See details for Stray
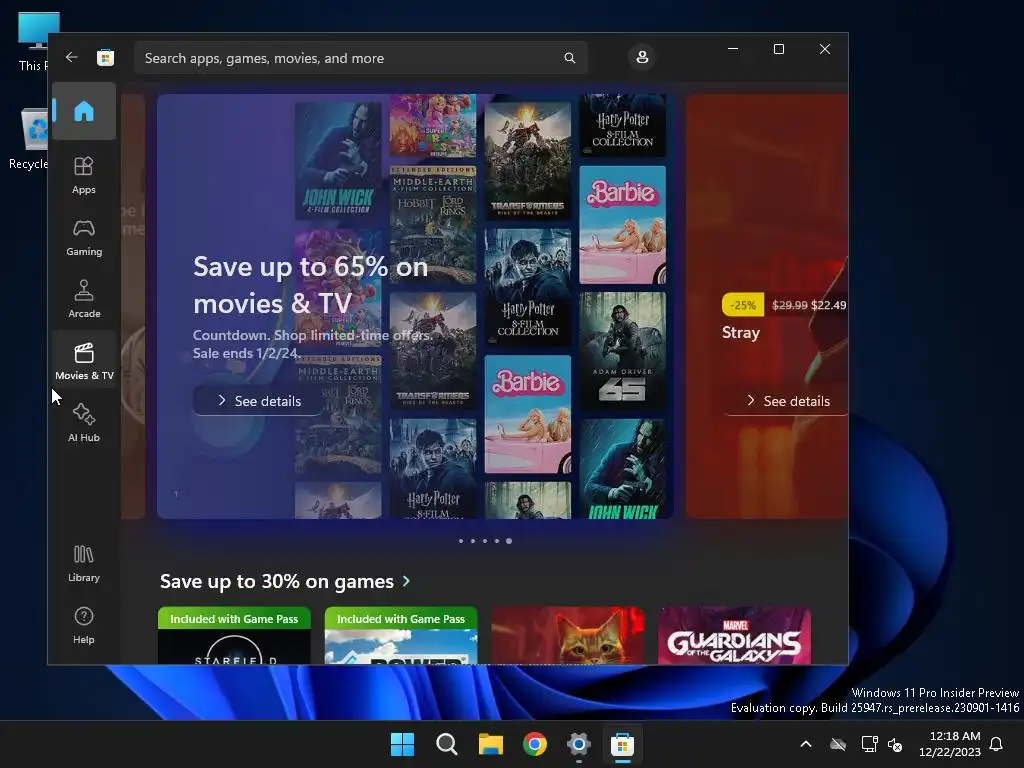1024x768 pixels. 788,401
